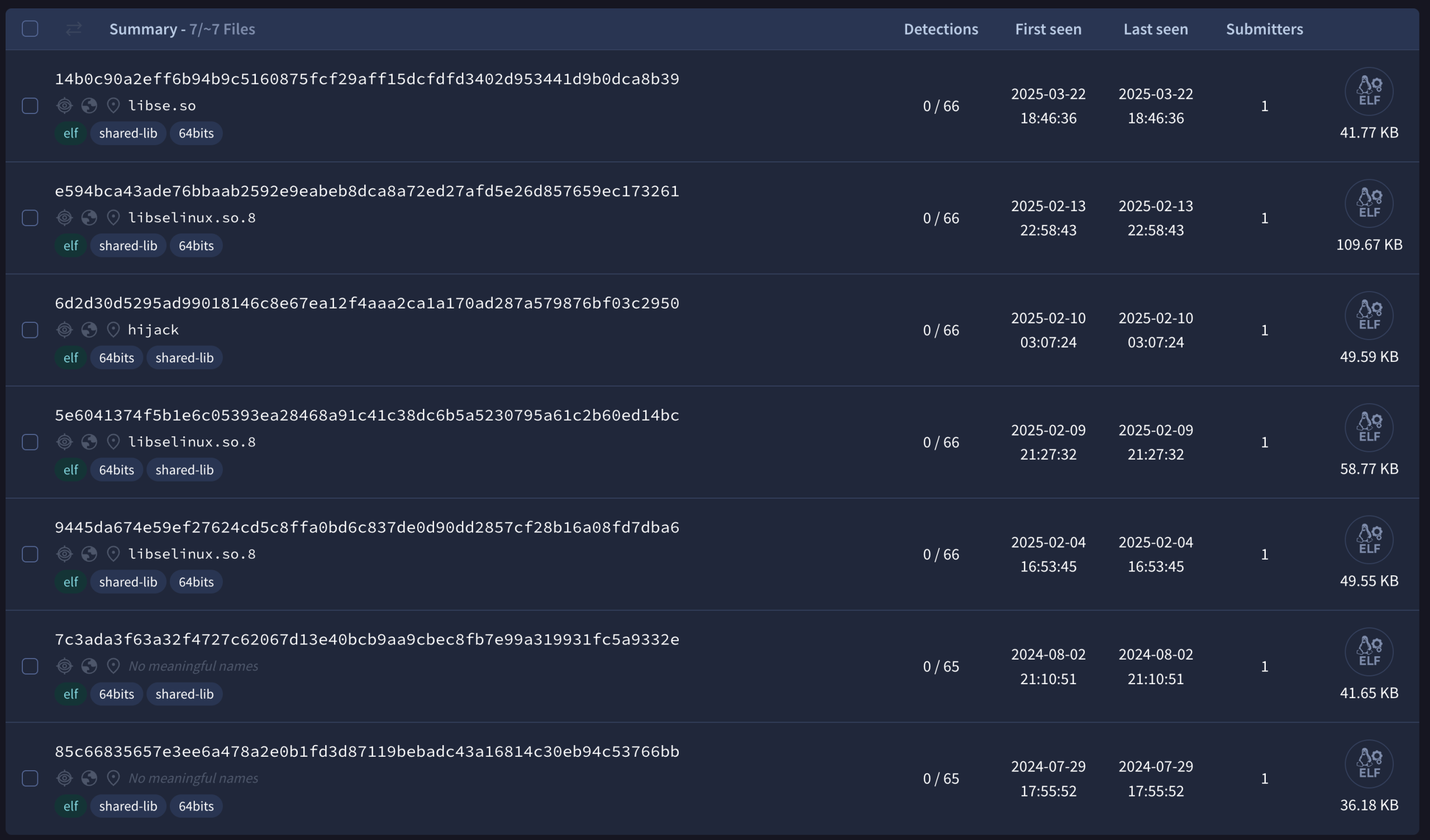Image resolution: width=1430 pixels, height=840 pixels.
Task: Select the elf tag under libse.so
Action: click(70, 133)
